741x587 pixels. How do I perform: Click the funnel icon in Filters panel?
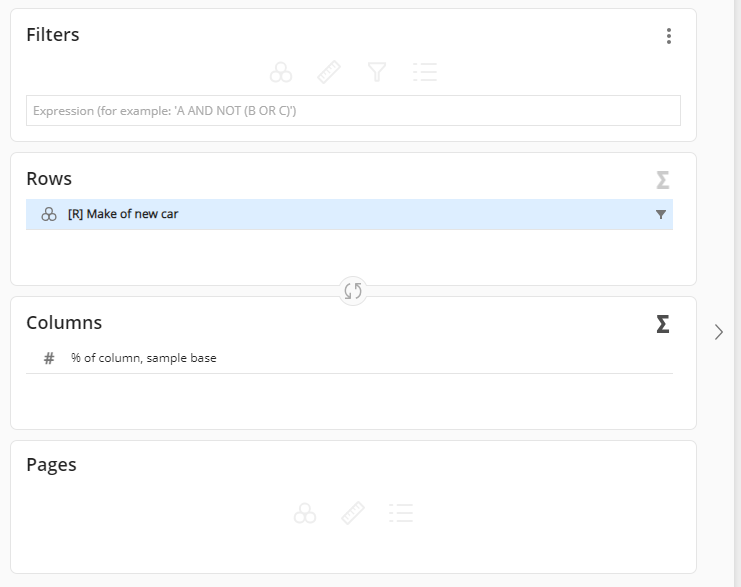point(377,72)
